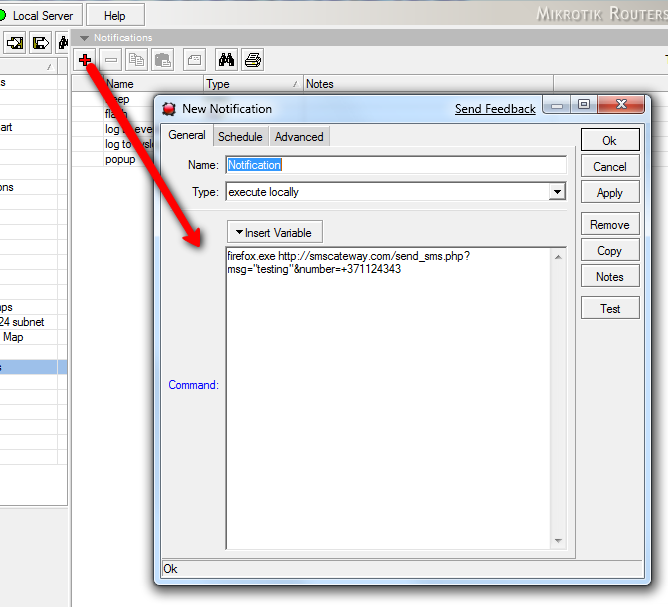
Task: Sort by the Type column header
Action: coord(253,83)
